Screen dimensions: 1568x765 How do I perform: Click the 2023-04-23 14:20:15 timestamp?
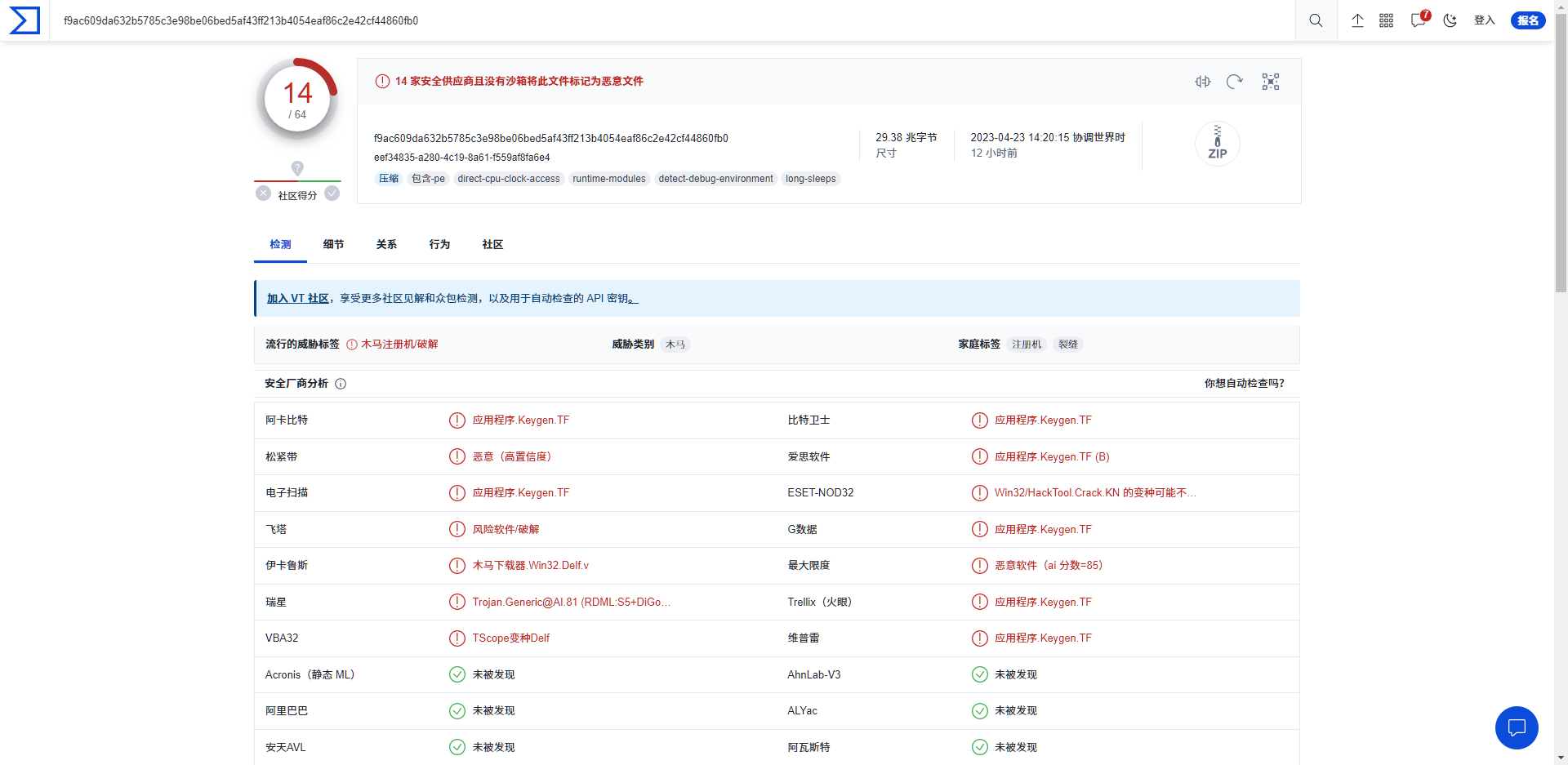point(1048,138)
